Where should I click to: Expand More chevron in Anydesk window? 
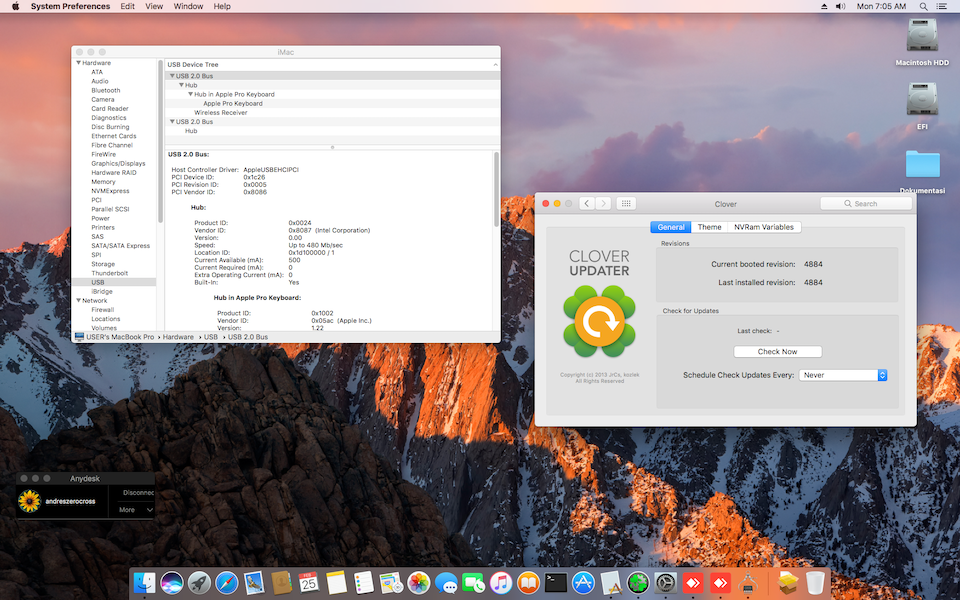pyautogui.click(x=149, y=509)
